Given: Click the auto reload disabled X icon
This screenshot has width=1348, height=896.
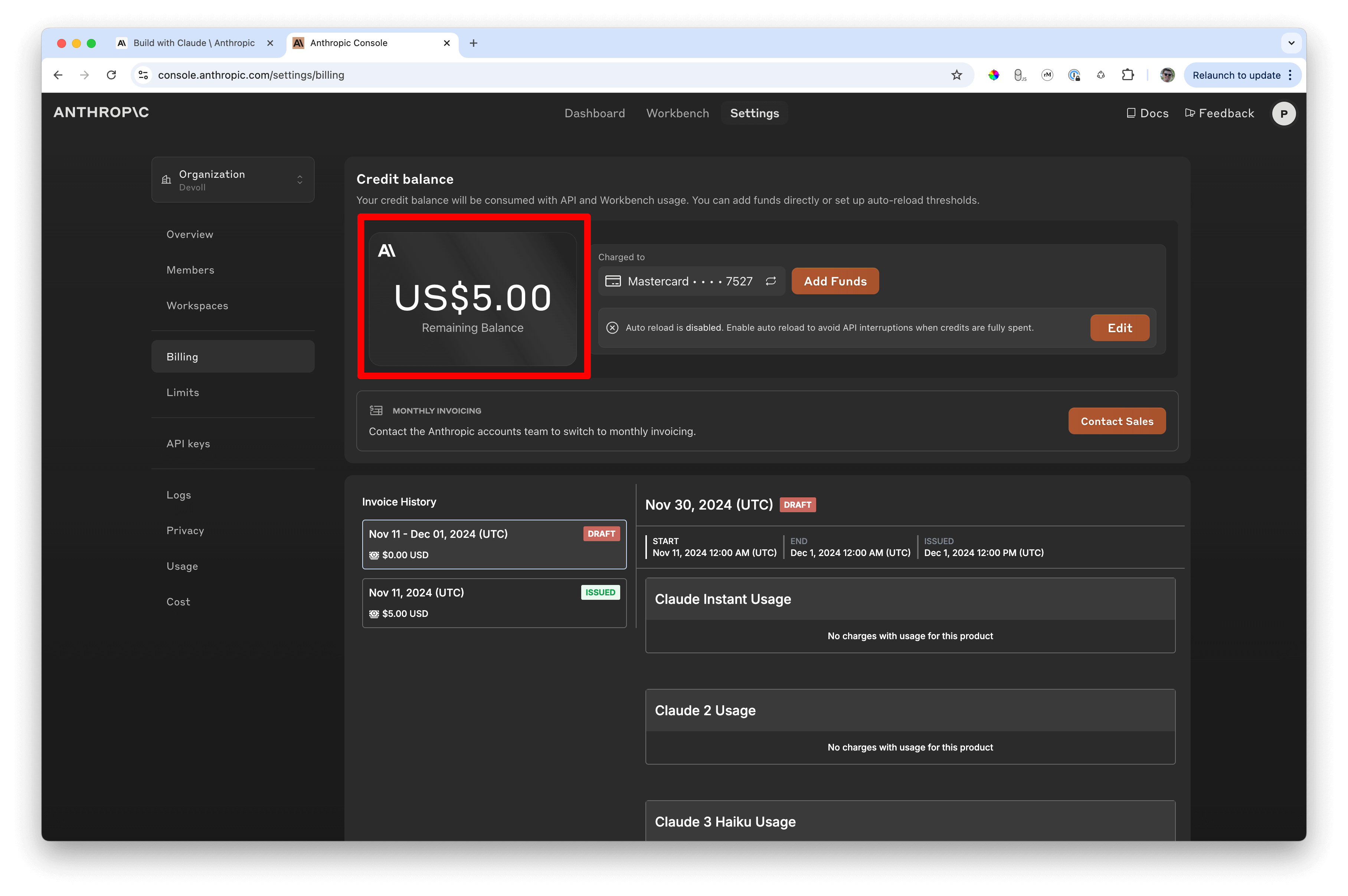Looking at the screenshot, I should [x=612, y=328].
